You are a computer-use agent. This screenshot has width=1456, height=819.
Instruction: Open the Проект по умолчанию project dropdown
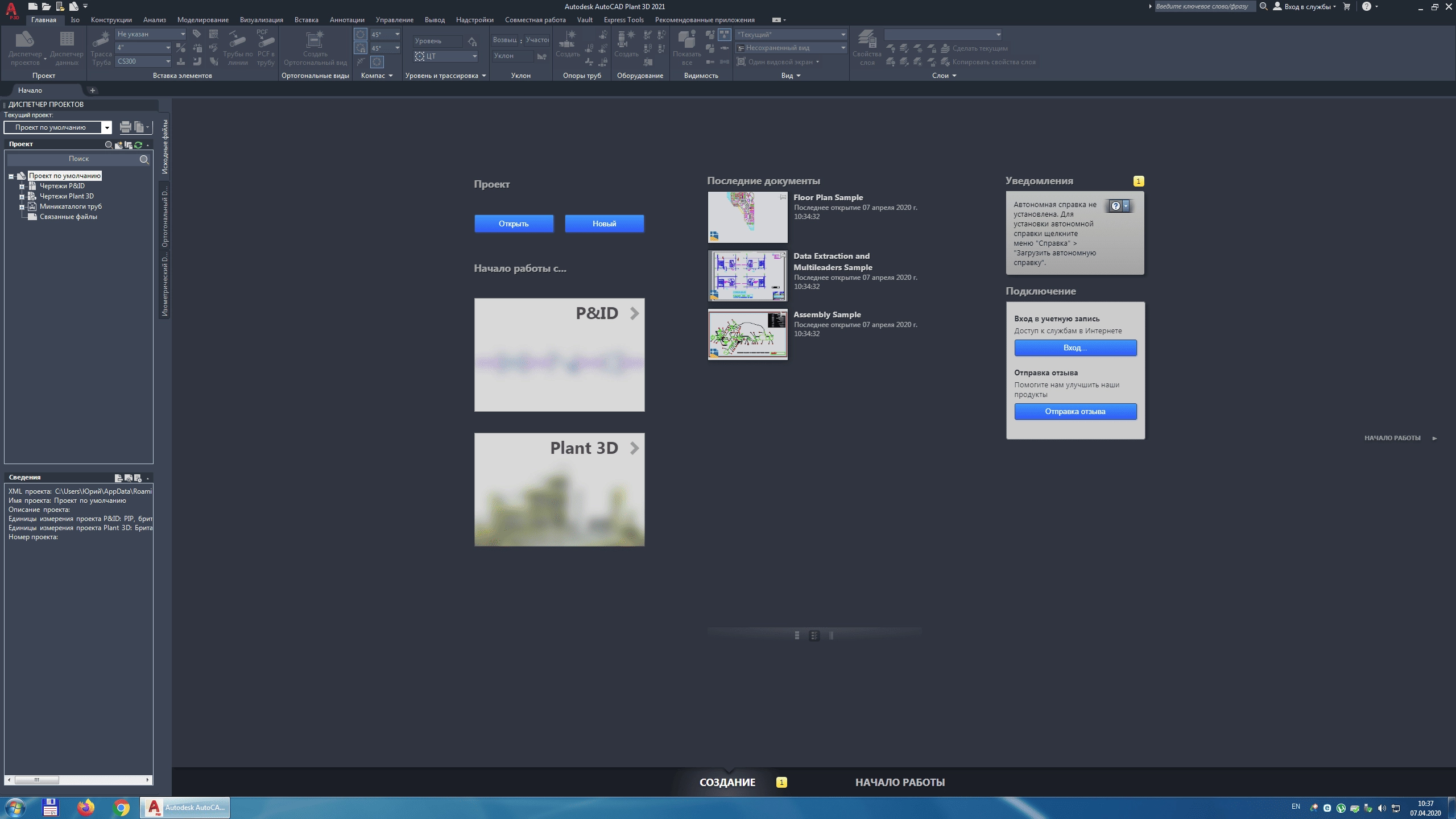tap(58, 127)
